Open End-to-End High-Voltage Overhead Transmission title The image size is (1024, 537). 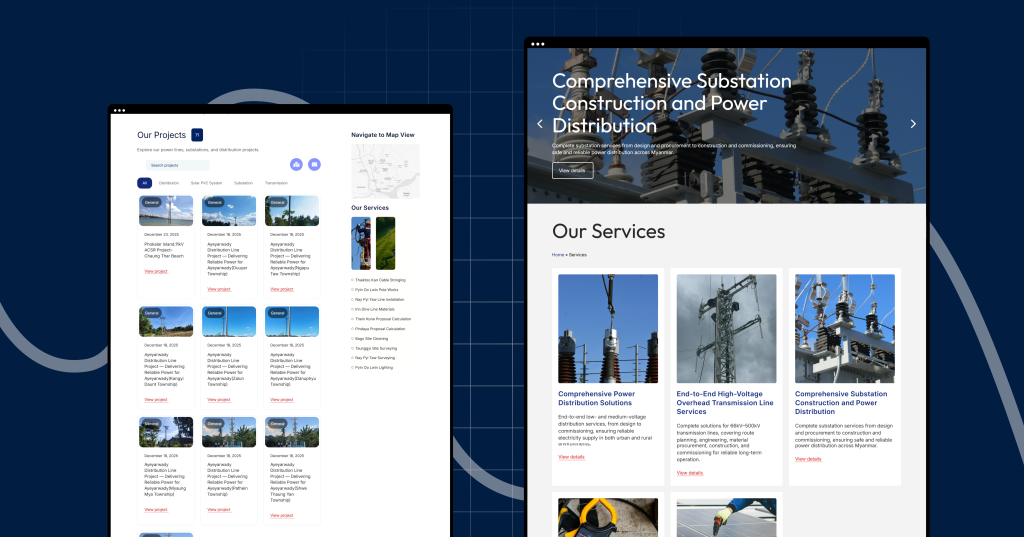[x=725, y=402]
